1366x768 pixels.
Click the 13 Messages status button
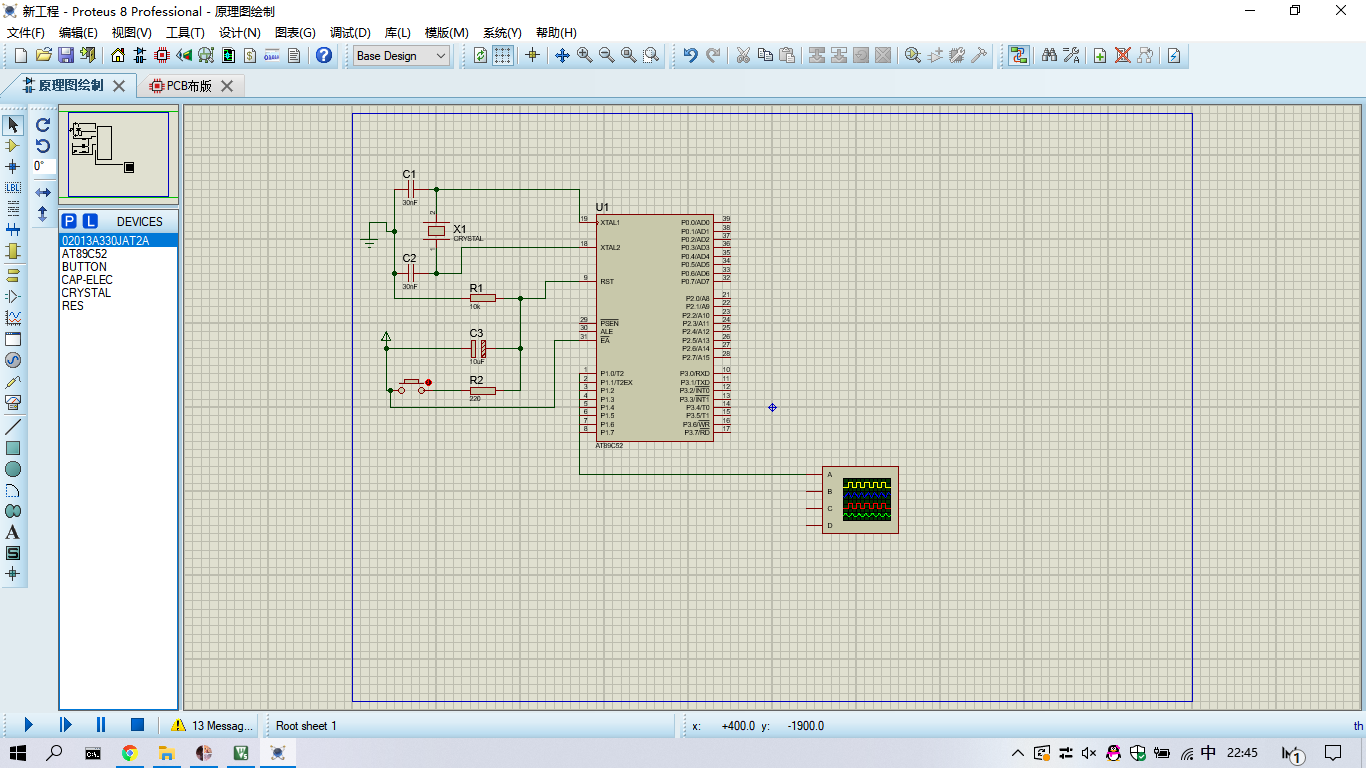coord(213,726)
